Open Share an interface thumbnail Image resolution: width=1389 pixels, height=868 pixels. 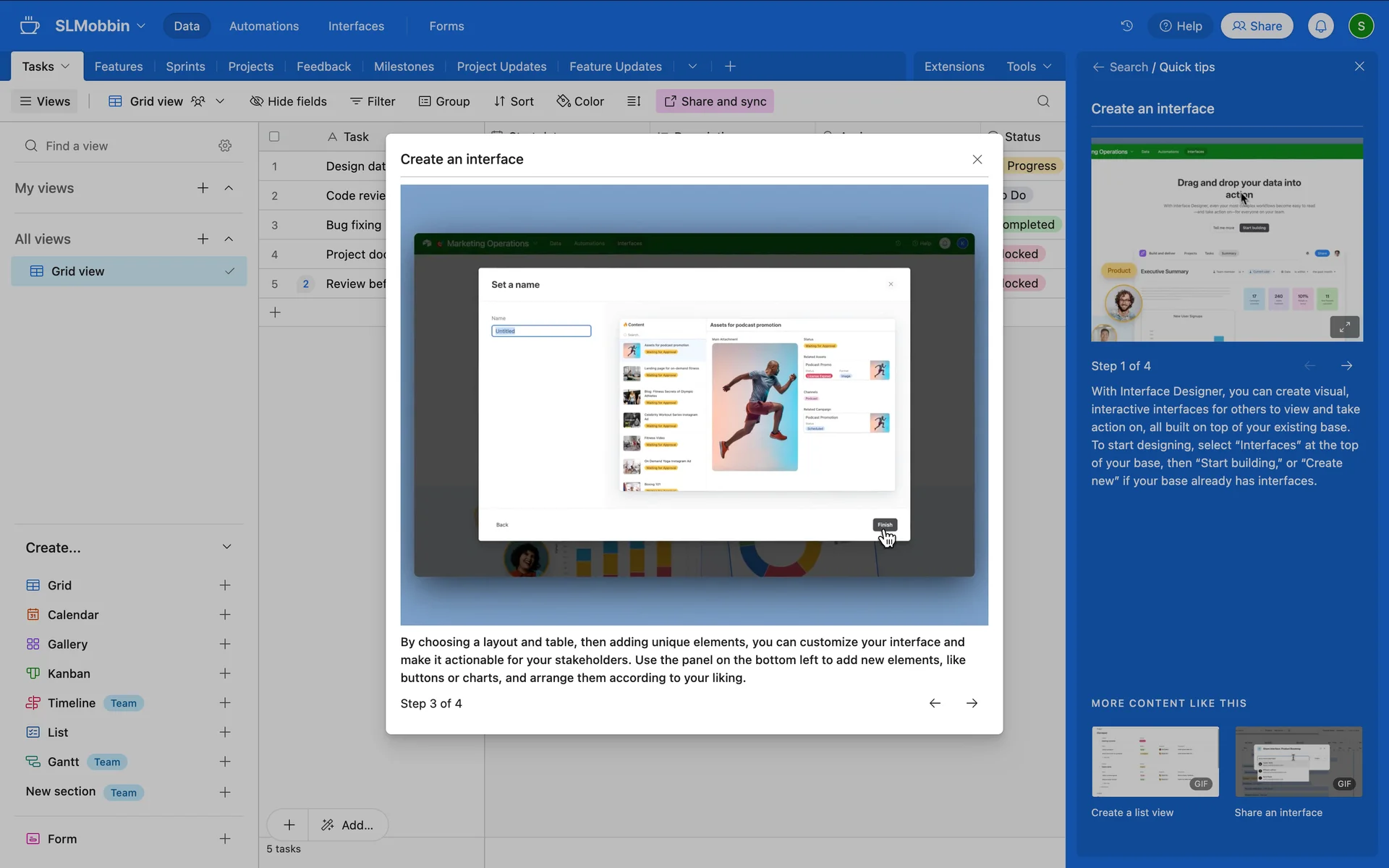pyautogui.click(x=1299, y=762)
